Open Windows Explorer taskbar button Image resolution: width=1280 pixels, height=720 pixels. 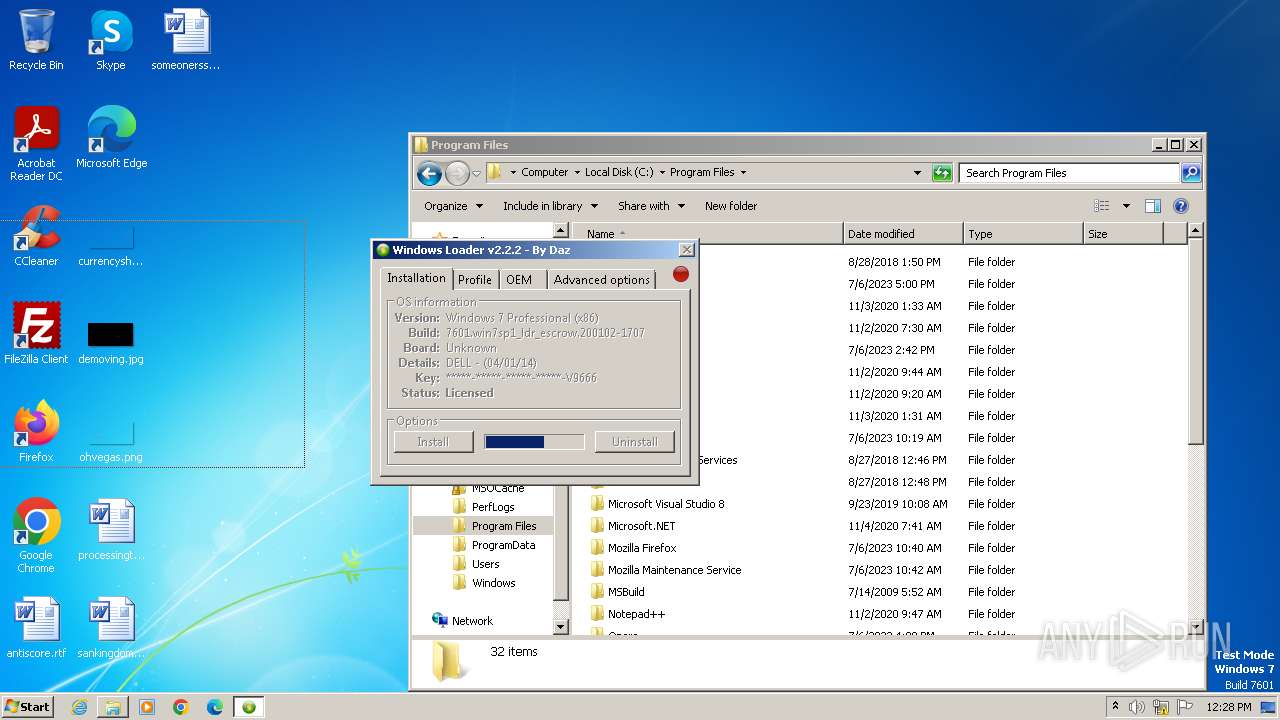point(113,707)
